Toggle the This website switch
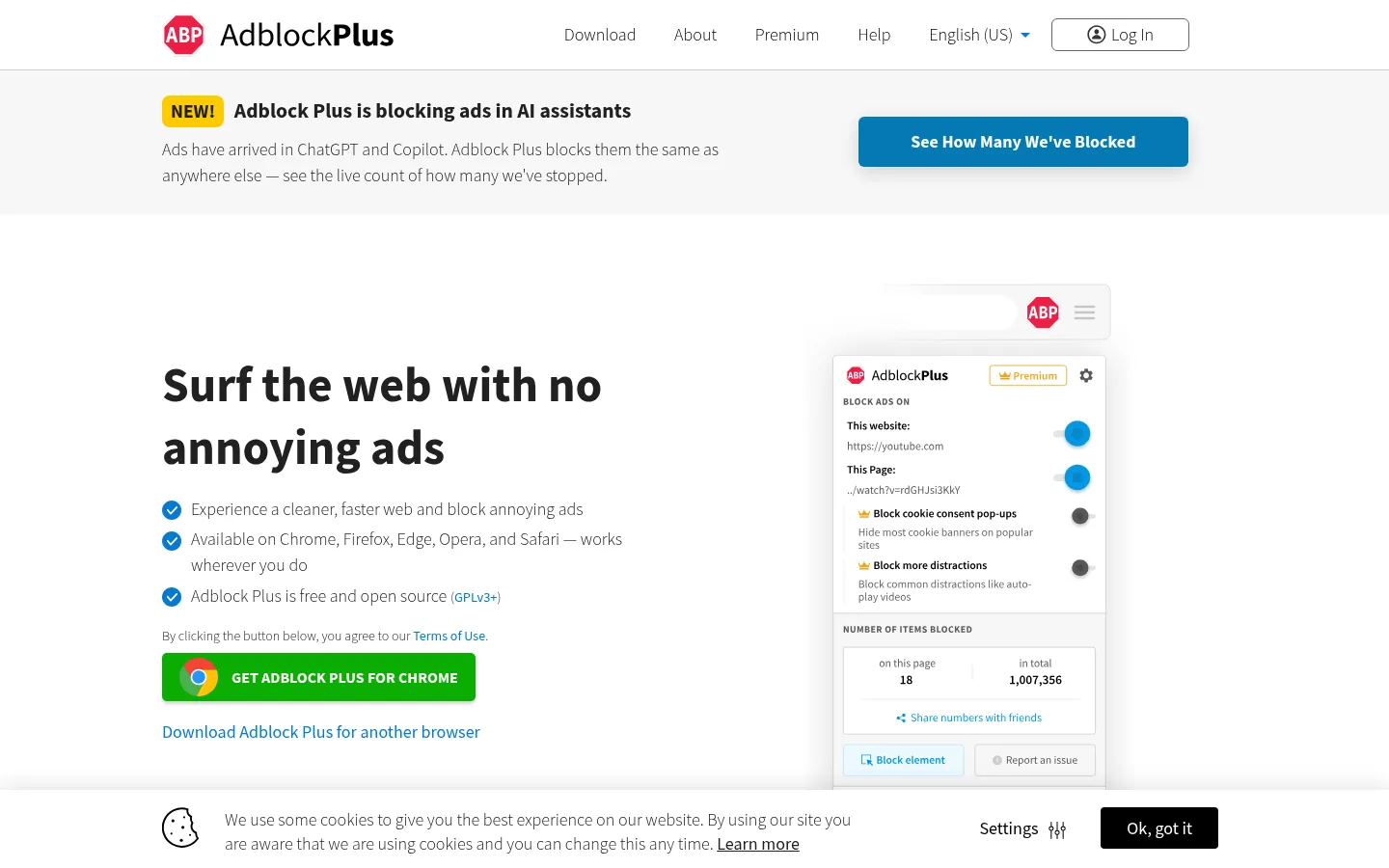This screenshot has height=868, width=1389. click(1073, 434)
